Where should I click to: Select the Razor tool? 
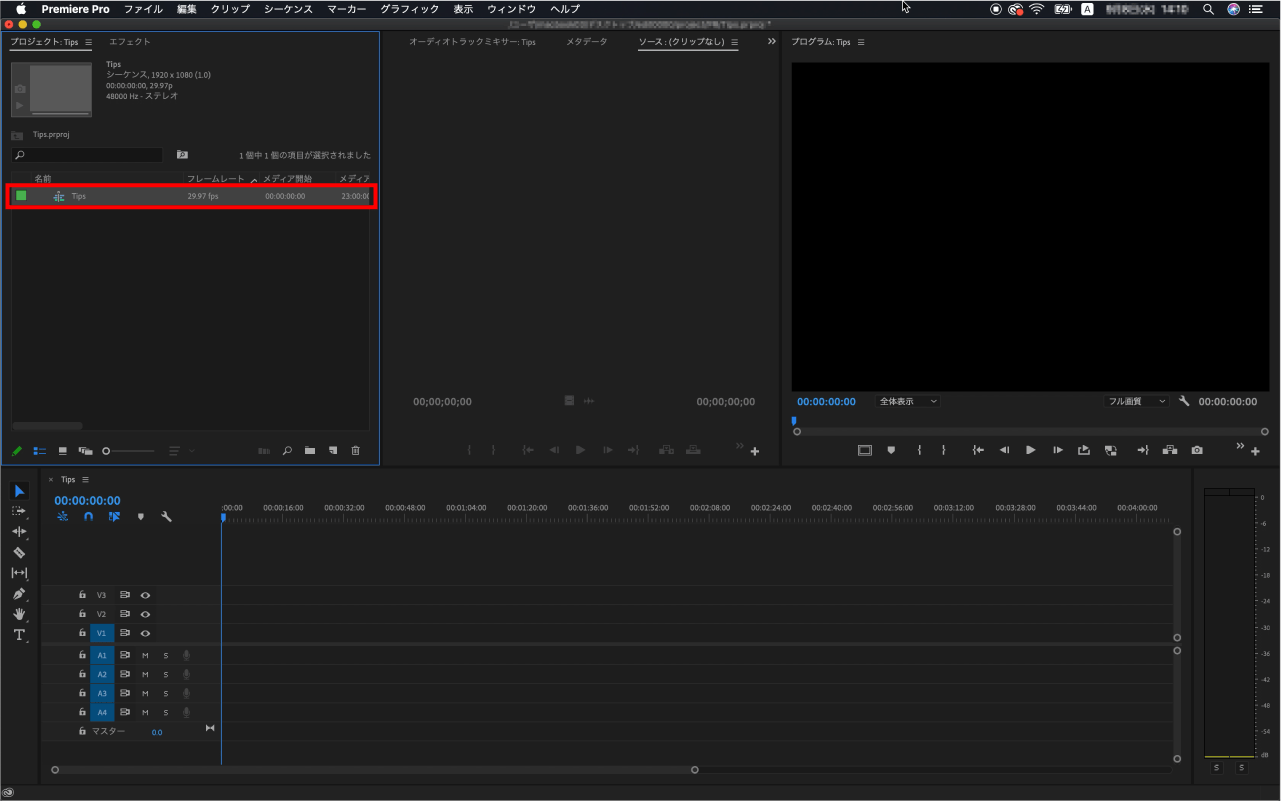coord(19,552)
